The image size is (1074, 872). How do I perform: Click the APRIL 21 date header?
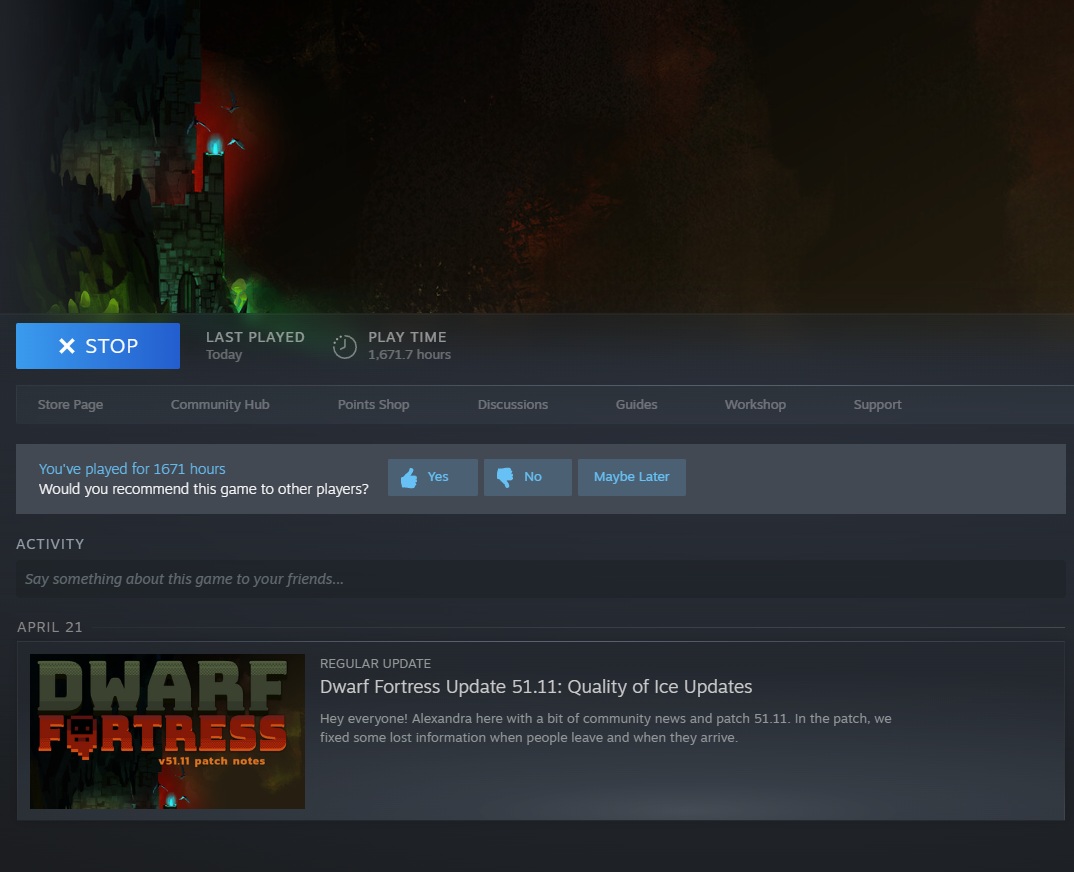[50, 627]
